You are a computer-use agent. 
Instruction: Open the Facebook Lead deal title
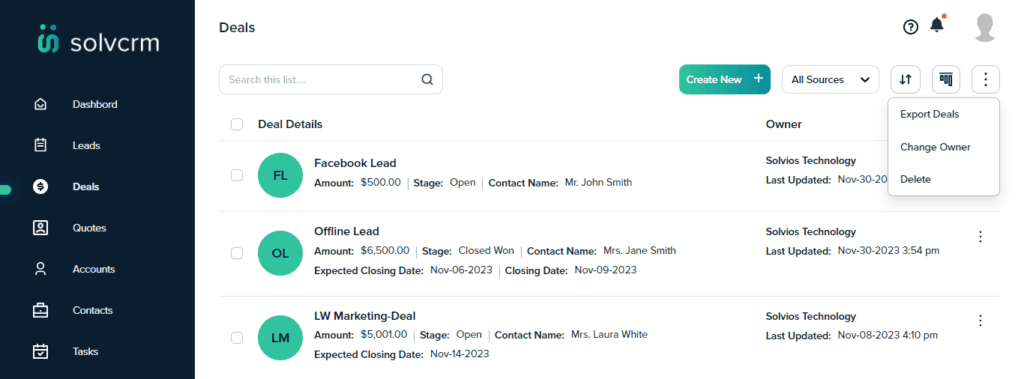pyautogui.click(x=355, y=163)
